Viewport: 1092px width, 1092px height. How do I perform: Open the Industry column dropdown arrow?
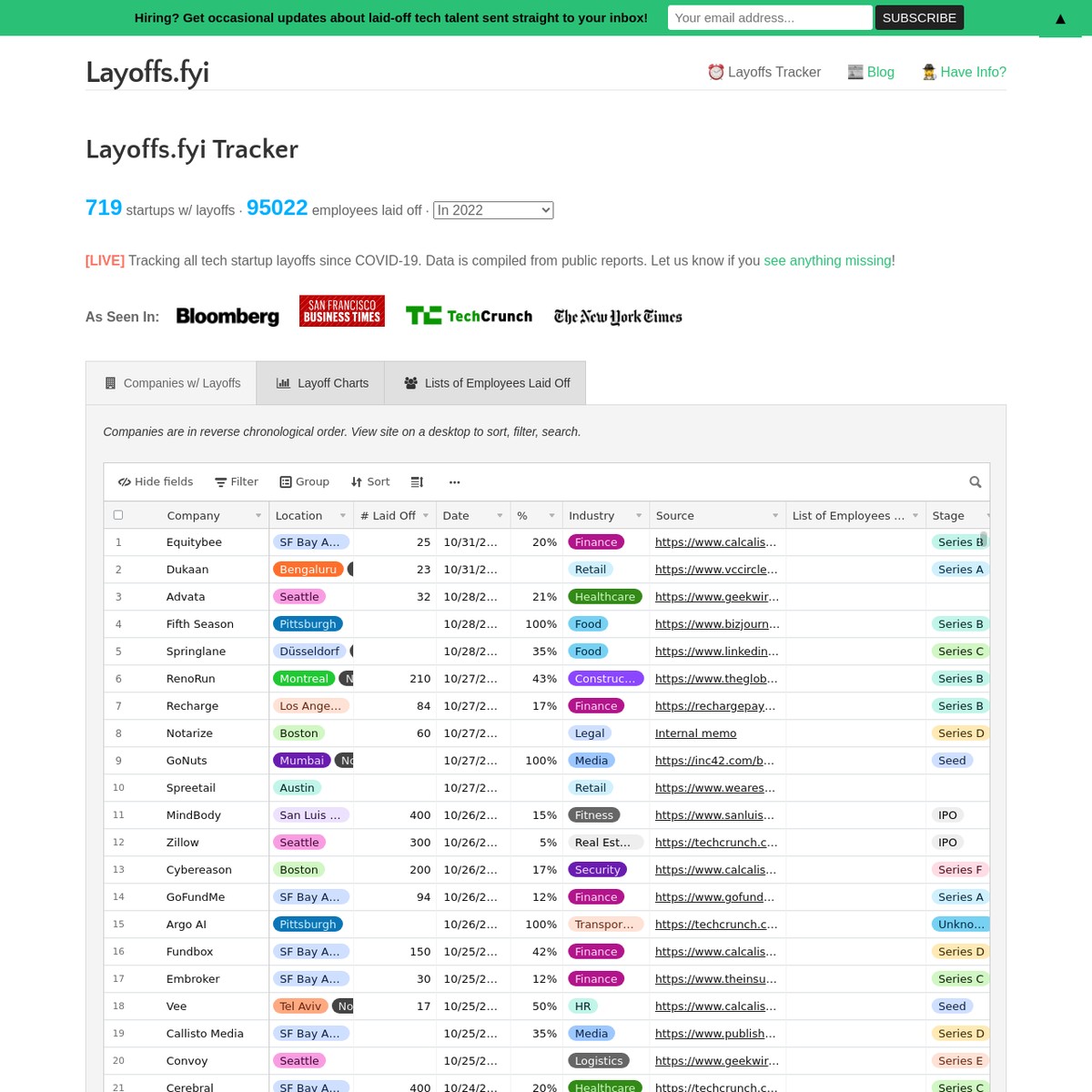639,516
